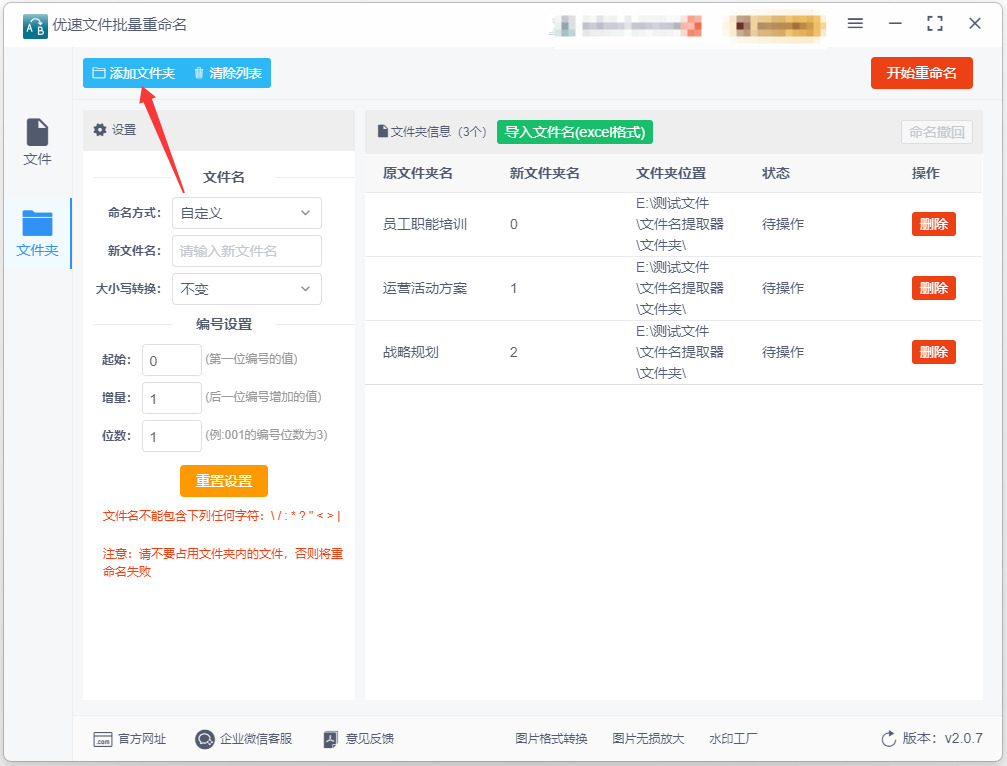Delete the 运营活动方案 folder row
The height and width of the screenshot is (766, 1007).
coord(934,288)
